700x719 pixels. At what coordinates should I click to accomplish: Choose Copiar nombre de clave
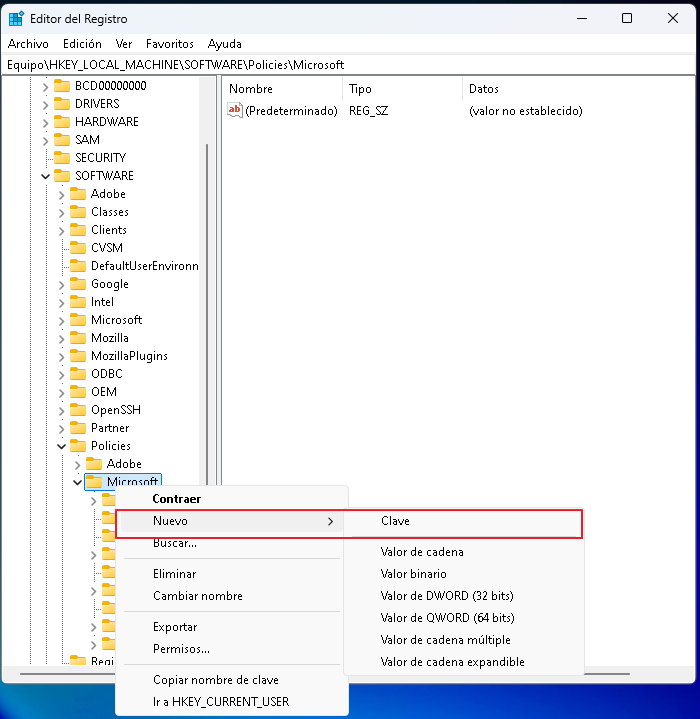(232, 680)
